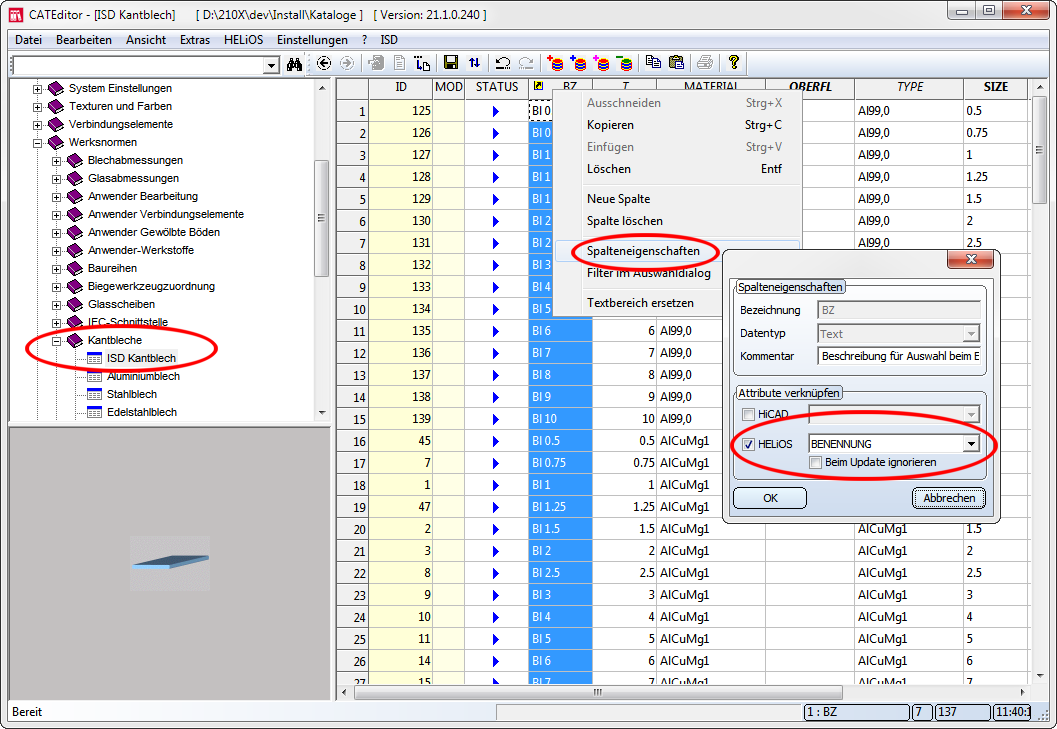Click the blue up-down sort arrows icon
The image size is (1057, 729).
475,63
